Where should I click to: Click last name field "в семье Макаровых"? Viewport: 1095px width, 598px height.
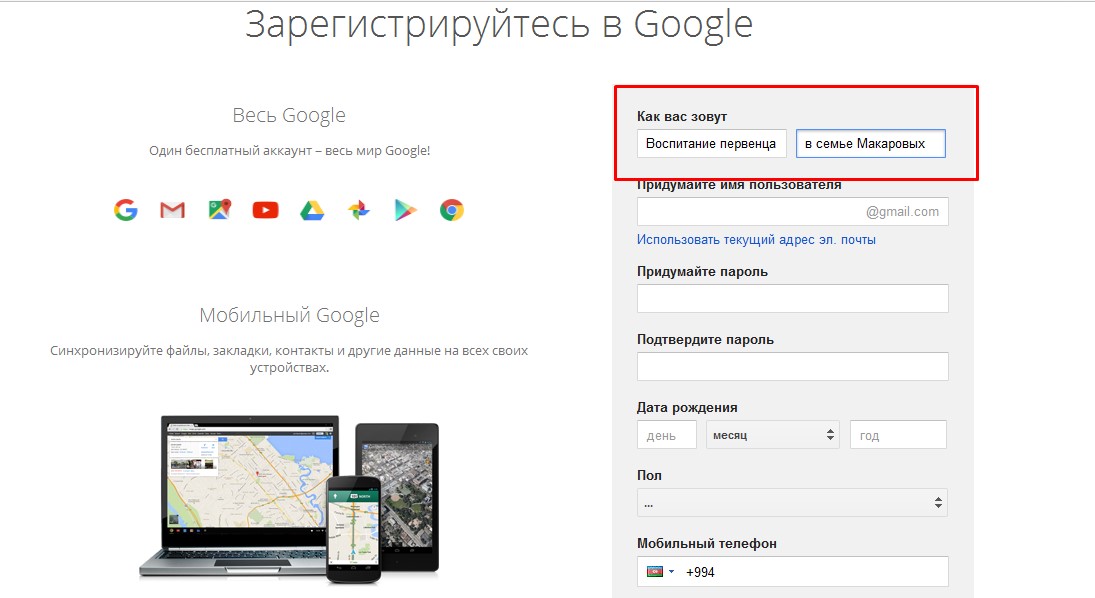click(870, 144)
